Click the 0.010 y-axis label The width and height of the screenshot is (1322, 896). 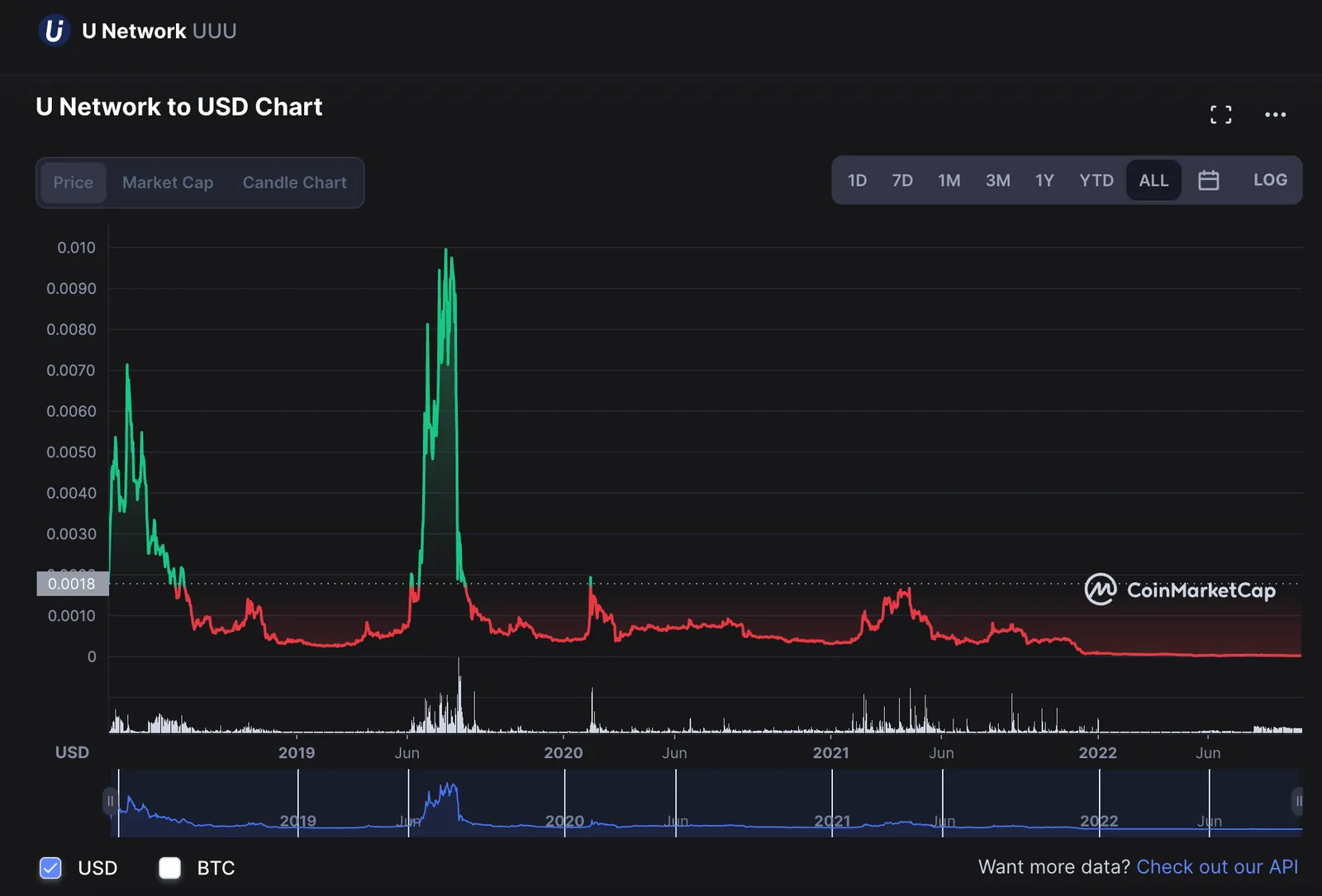click(x=76, y=248)
